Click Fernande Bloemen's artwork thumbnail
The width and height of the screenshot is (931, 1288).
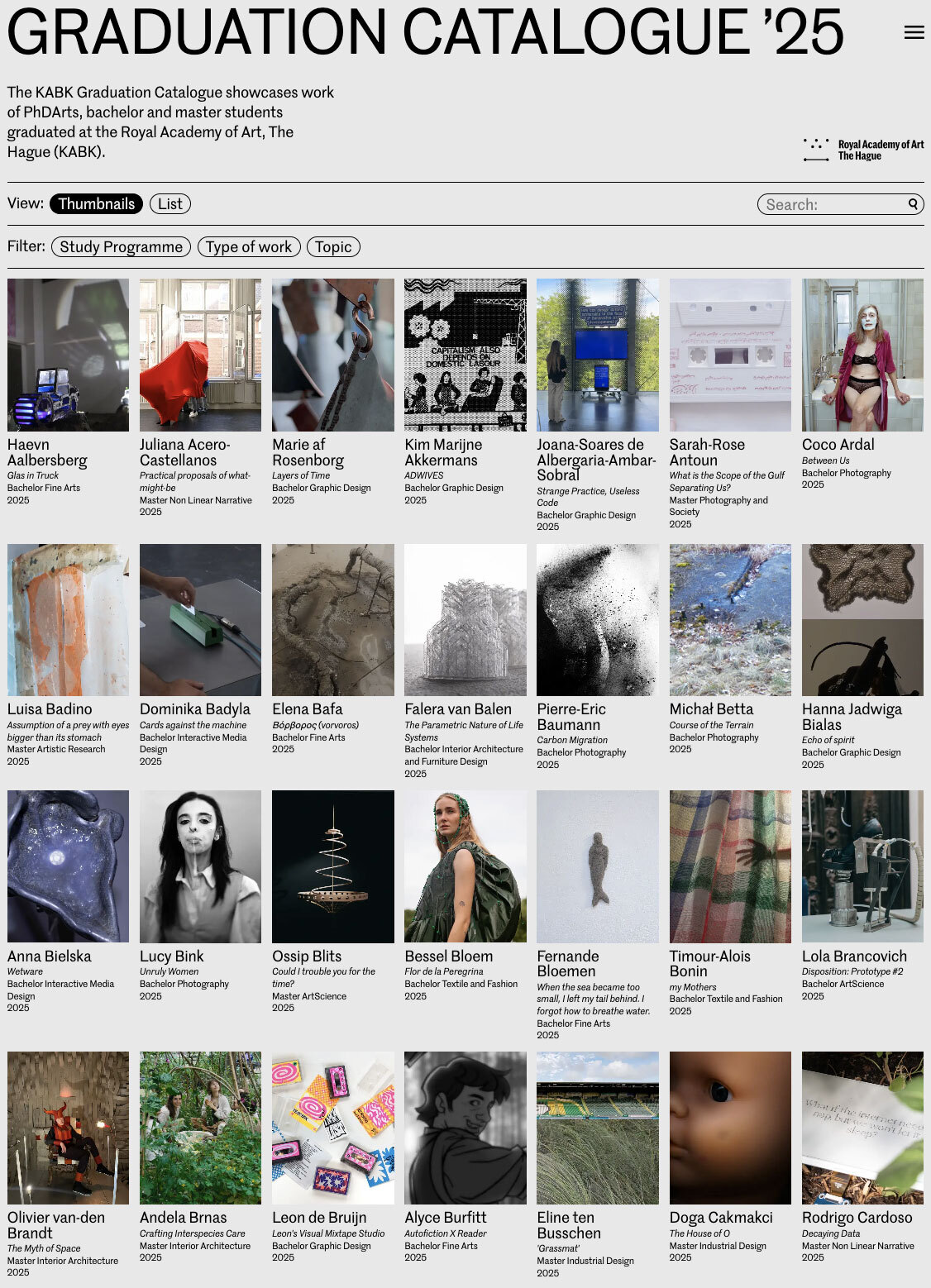[597, 866]
